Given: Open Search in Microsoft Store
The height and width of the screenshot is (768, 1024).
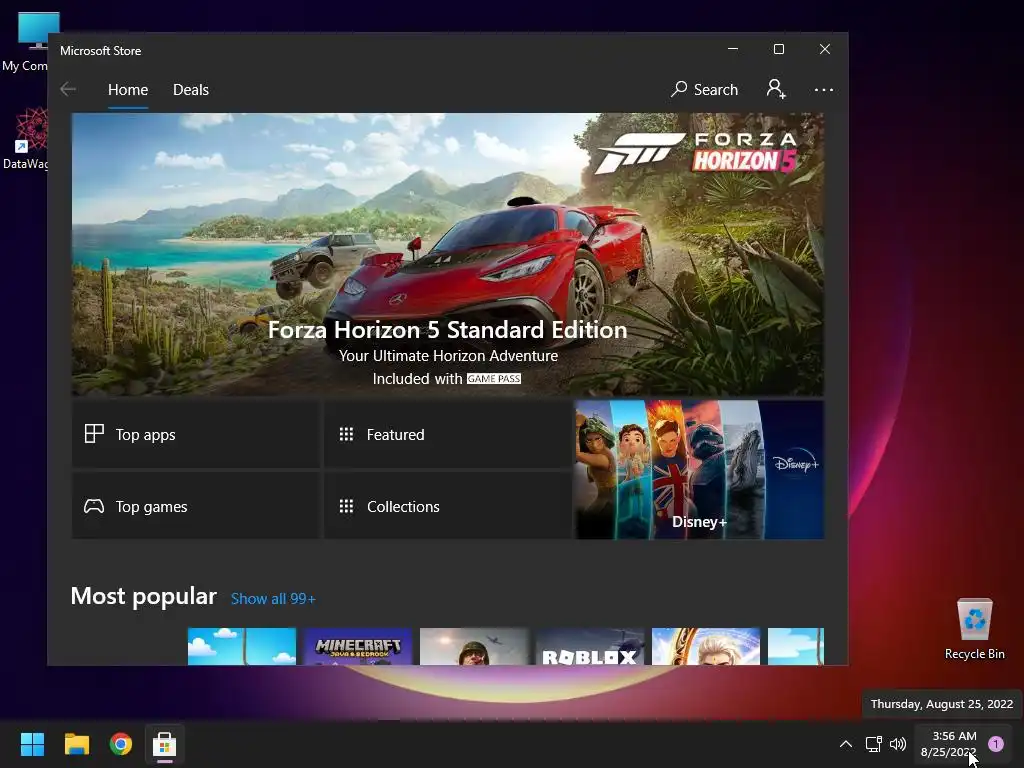Looking at the screenshot, I should [x=705, y=89].
